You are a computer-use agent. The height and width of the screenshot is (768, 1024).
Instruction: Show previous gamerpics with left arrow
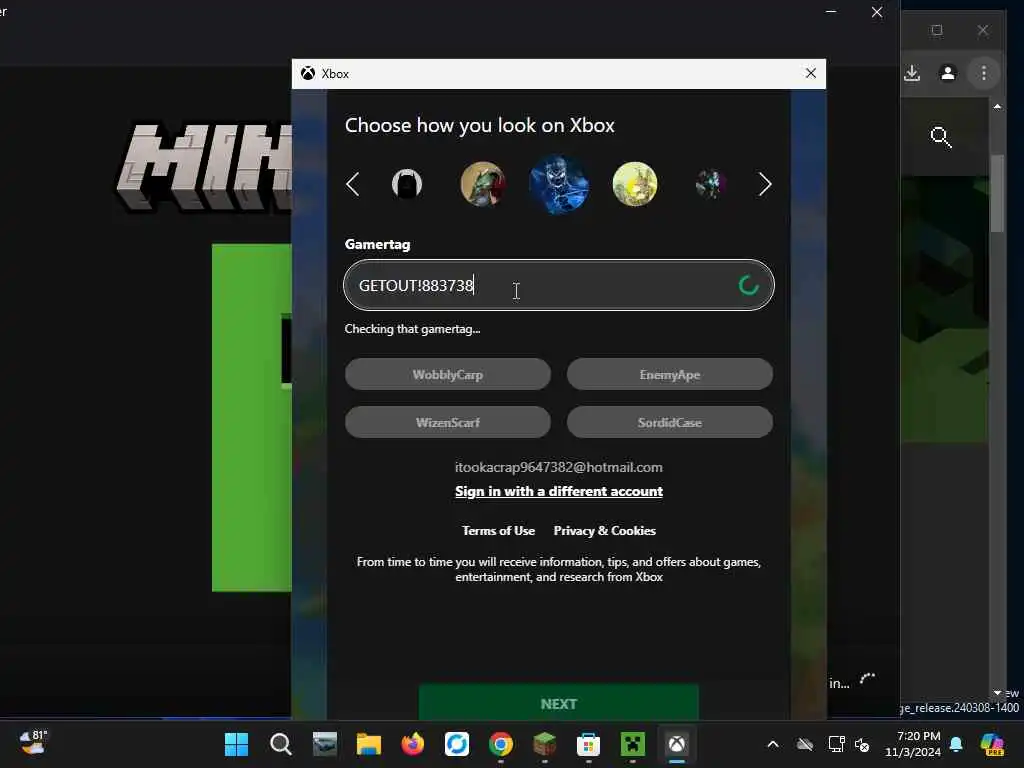click(353, 184)
